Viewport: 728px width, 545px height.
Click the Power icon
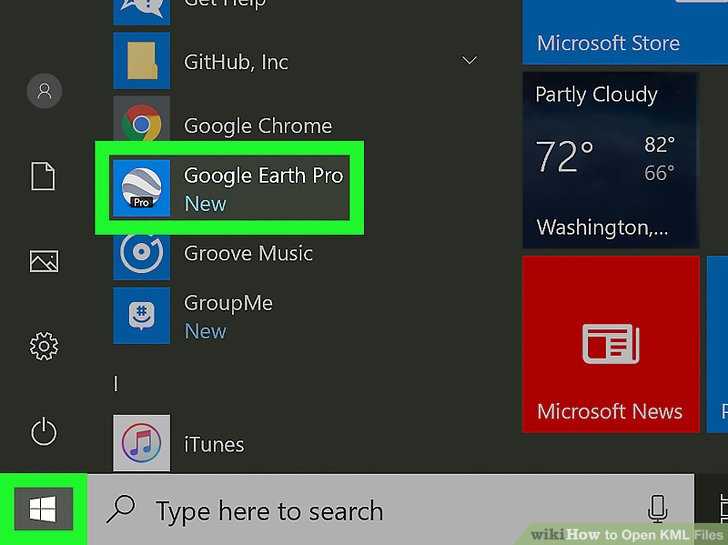tap(44, 432)
